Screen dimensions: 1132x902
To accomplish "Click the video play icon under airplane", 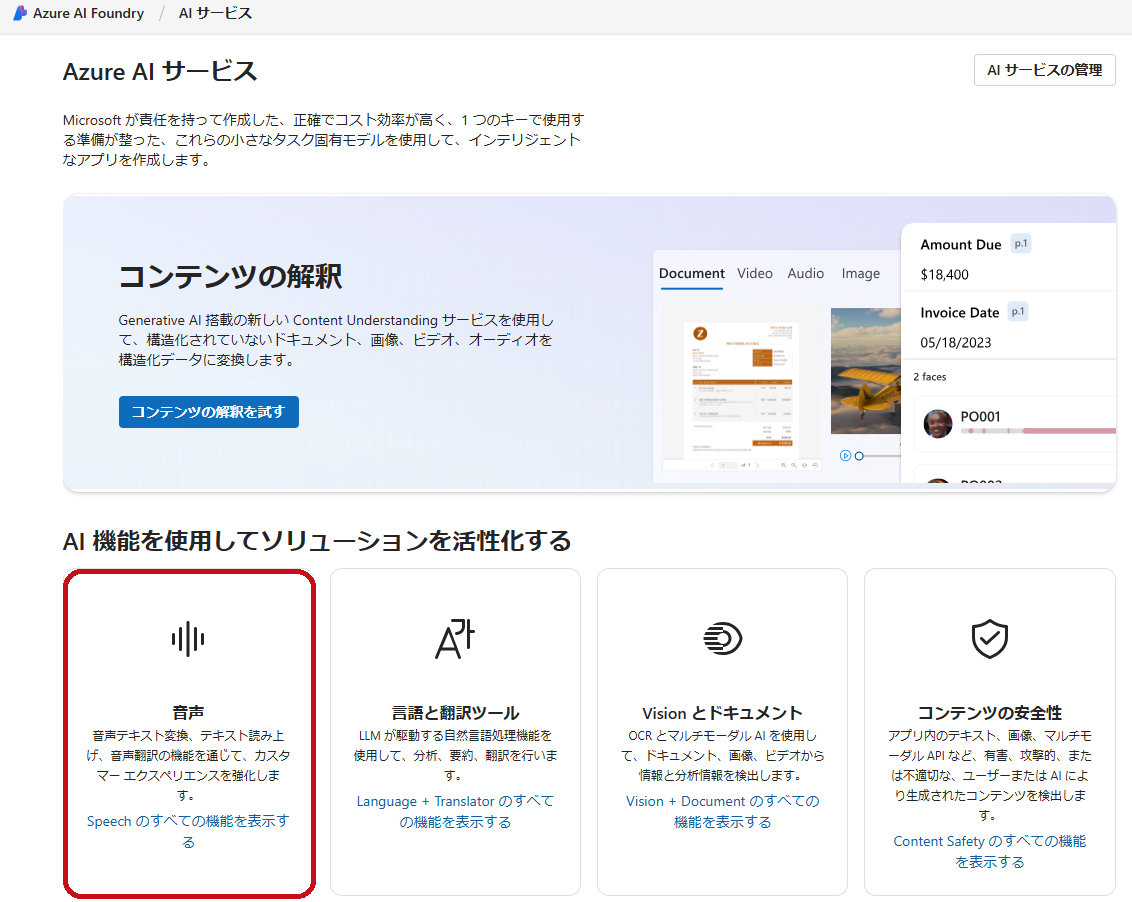I will (845, 456).
